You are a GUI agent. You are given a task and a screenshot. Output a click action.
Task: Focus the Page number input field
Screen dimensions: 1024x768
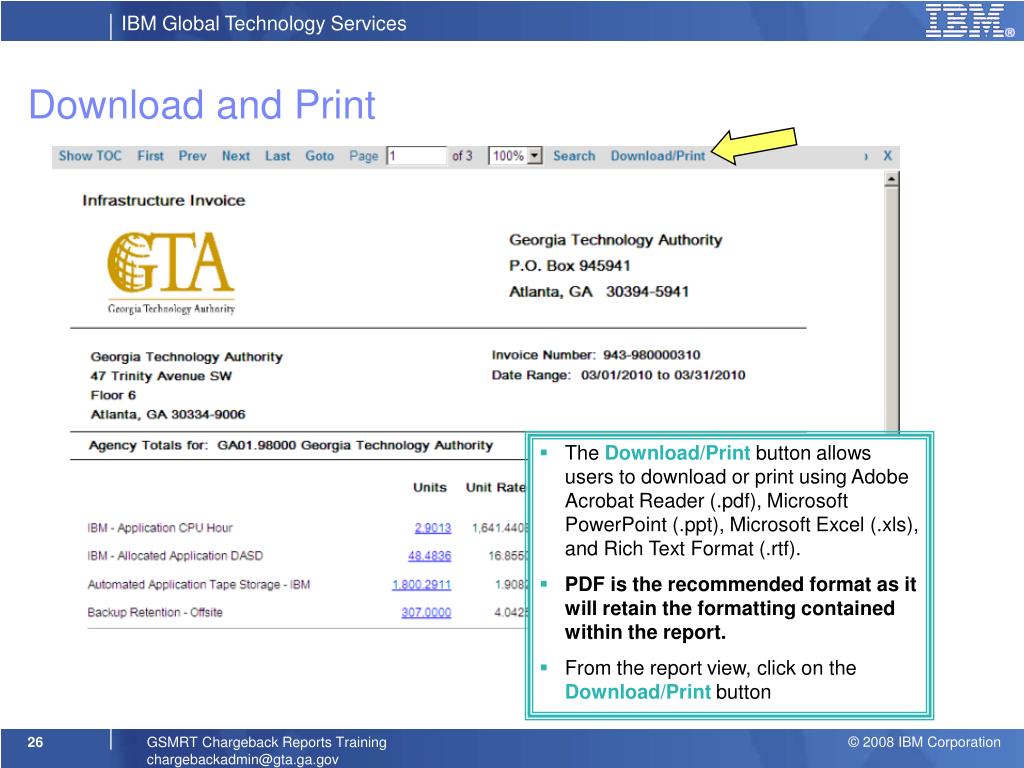pyautogui.click(x=417, y=156)
